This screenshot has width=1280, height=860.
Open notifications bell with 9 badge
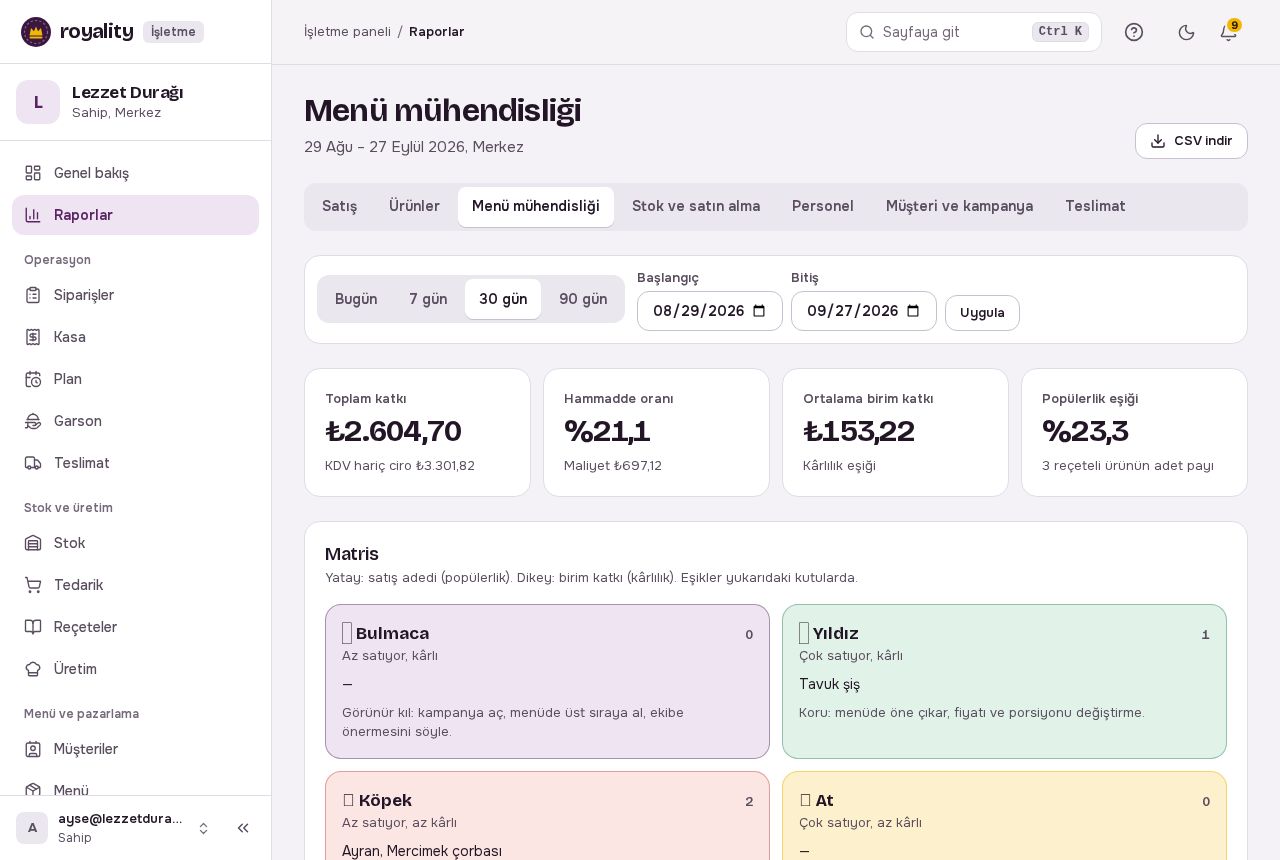click(1229, 32)
